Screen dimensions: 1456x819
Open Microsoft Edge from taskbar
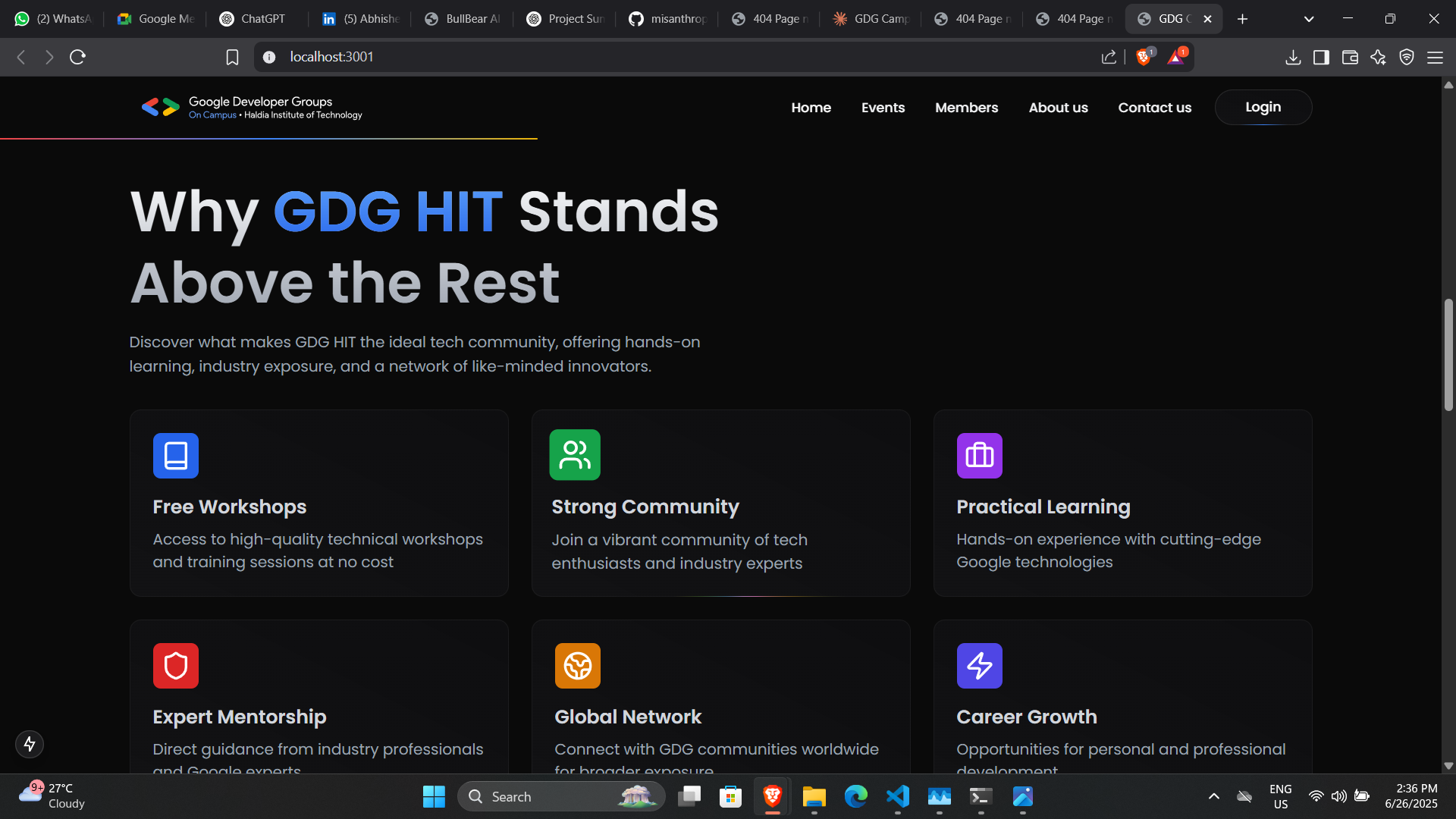(856, 796)
